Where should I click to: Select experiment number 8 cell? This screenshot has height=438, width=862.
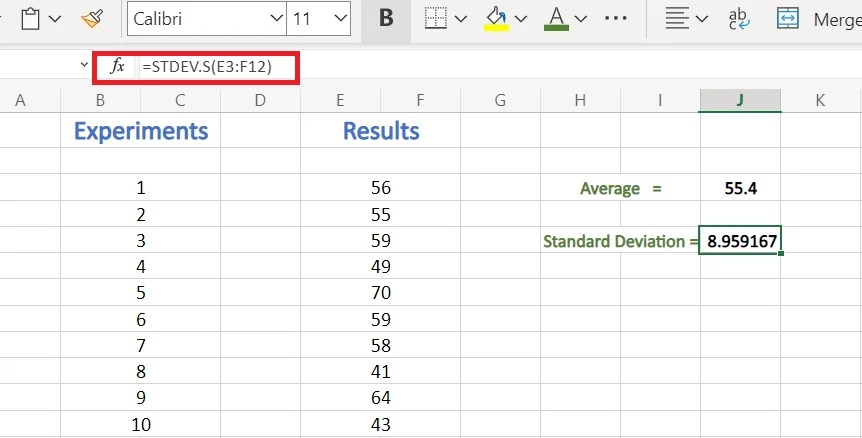[x=141, y=372]
